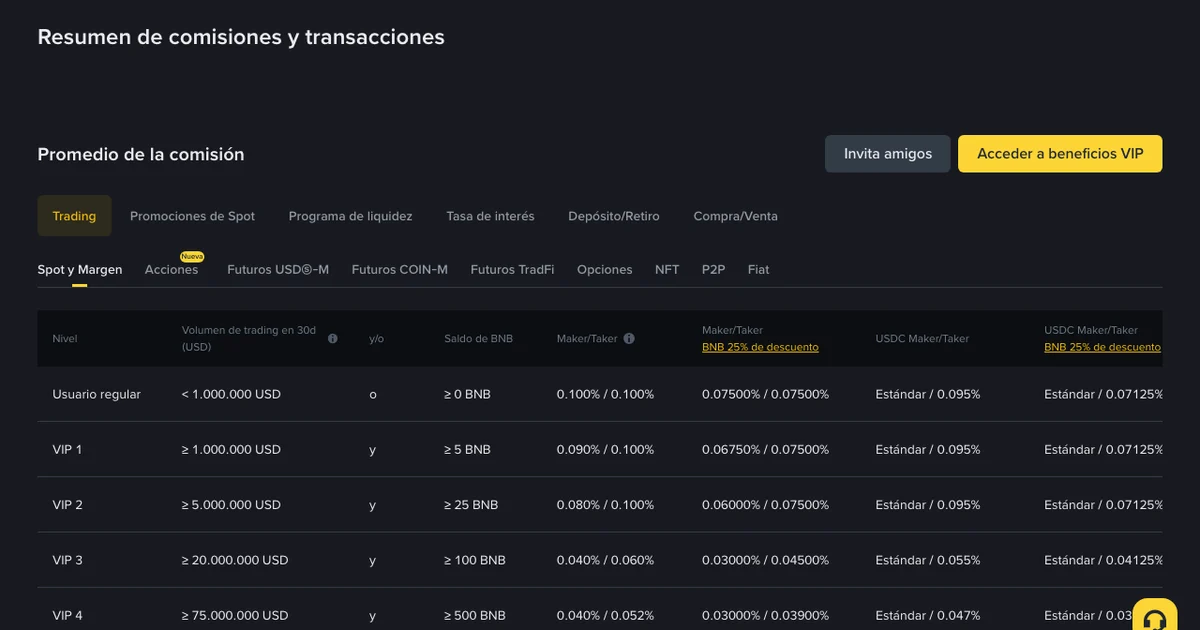Open the Tasa de interés tab
The height and width of the screenshot is (630, 1200).
pyautogui.click(x=490, y=216)
